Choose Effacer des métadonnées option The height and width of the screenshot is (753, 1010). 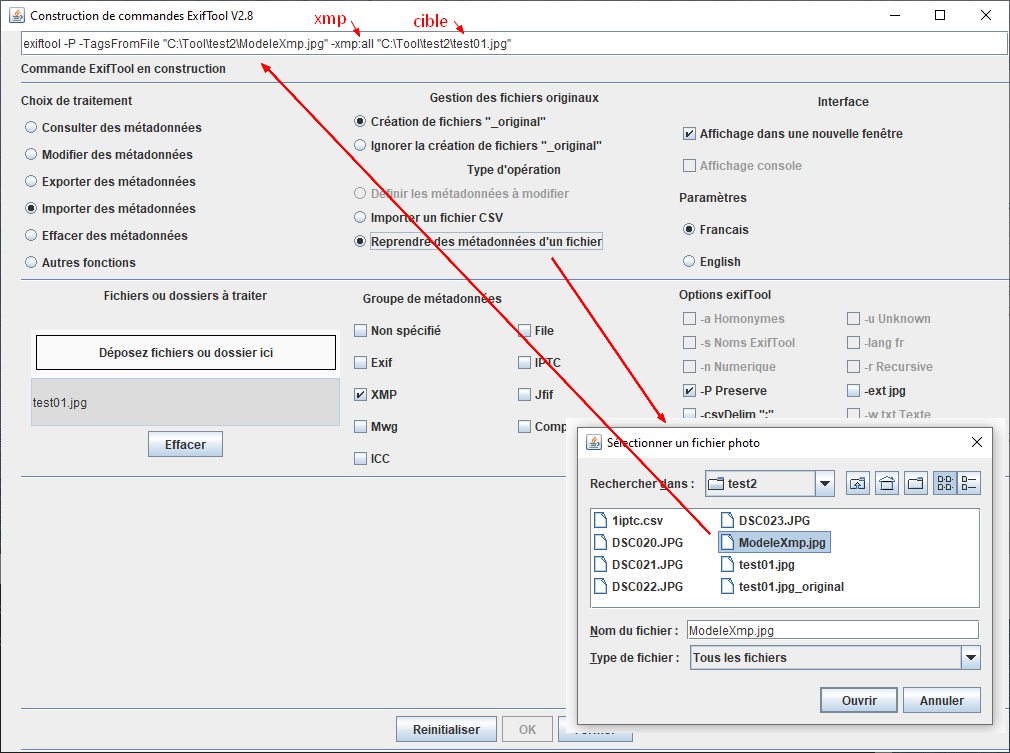point(31,236)
